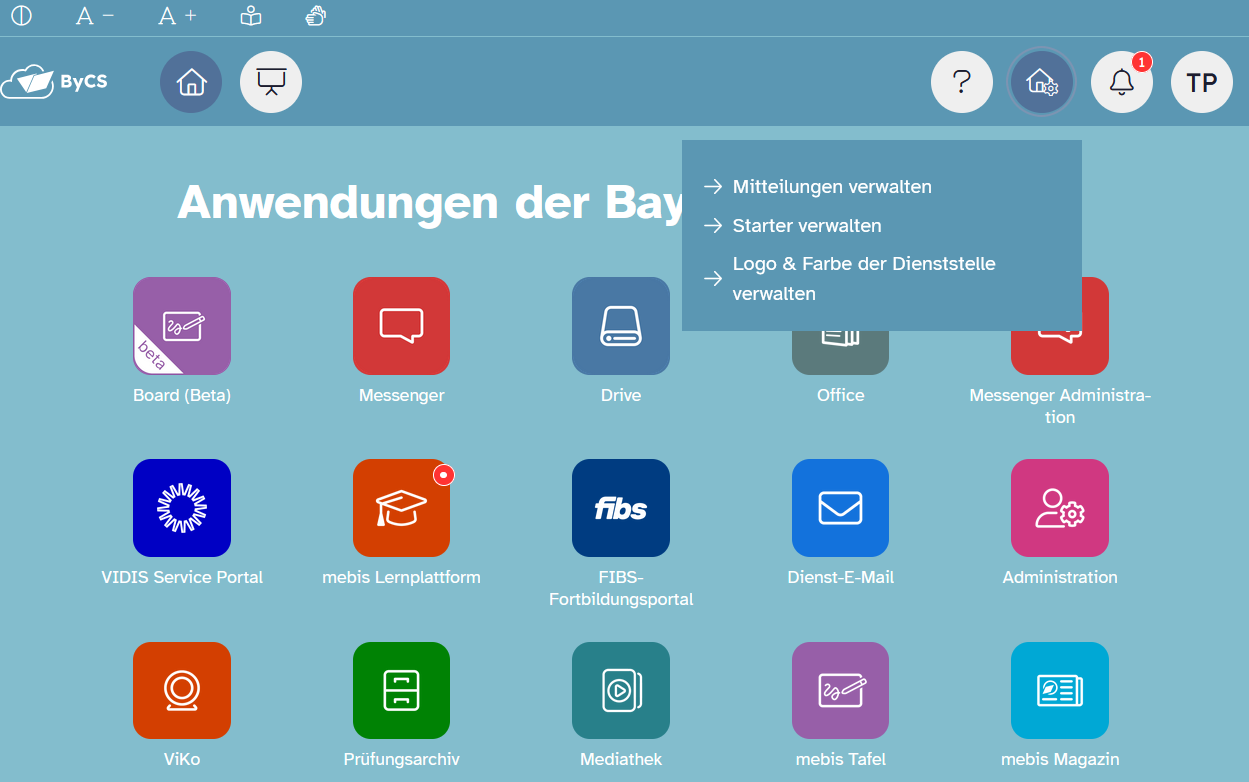The image size is (1249, 782).
Task: Open the FIBS Fortbildungsportal tile
Action: click(621, 508)
